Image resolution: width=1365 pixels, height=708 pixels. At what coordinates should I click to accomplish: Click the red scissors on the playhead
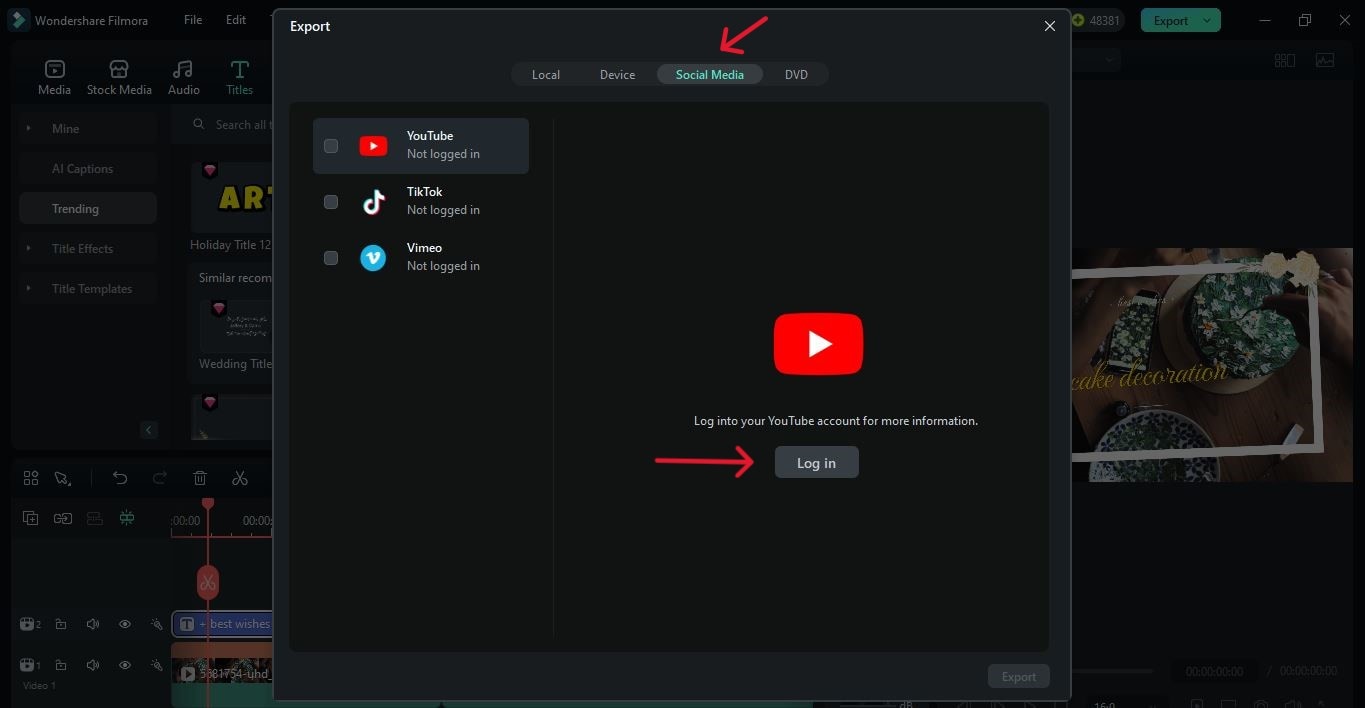(208, 582)
